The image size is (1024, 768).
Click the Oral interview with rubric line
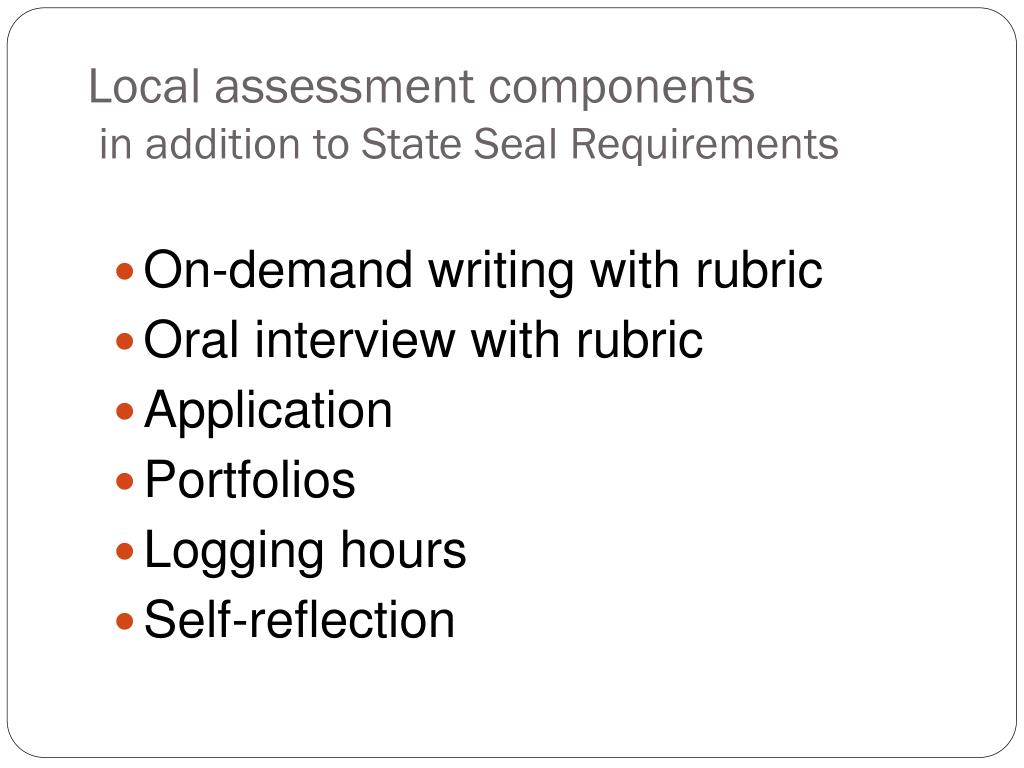click(423, 340)
